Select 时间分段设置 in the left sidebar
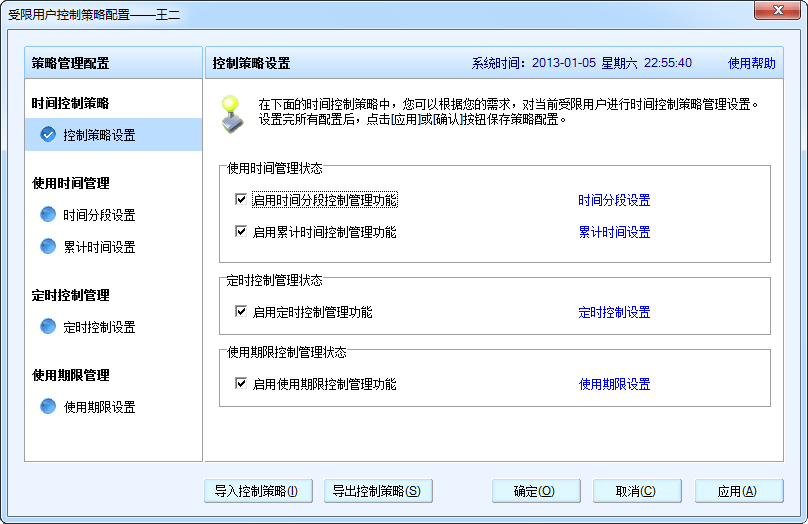This screenshot has width=808, height=524. point(99,215)
